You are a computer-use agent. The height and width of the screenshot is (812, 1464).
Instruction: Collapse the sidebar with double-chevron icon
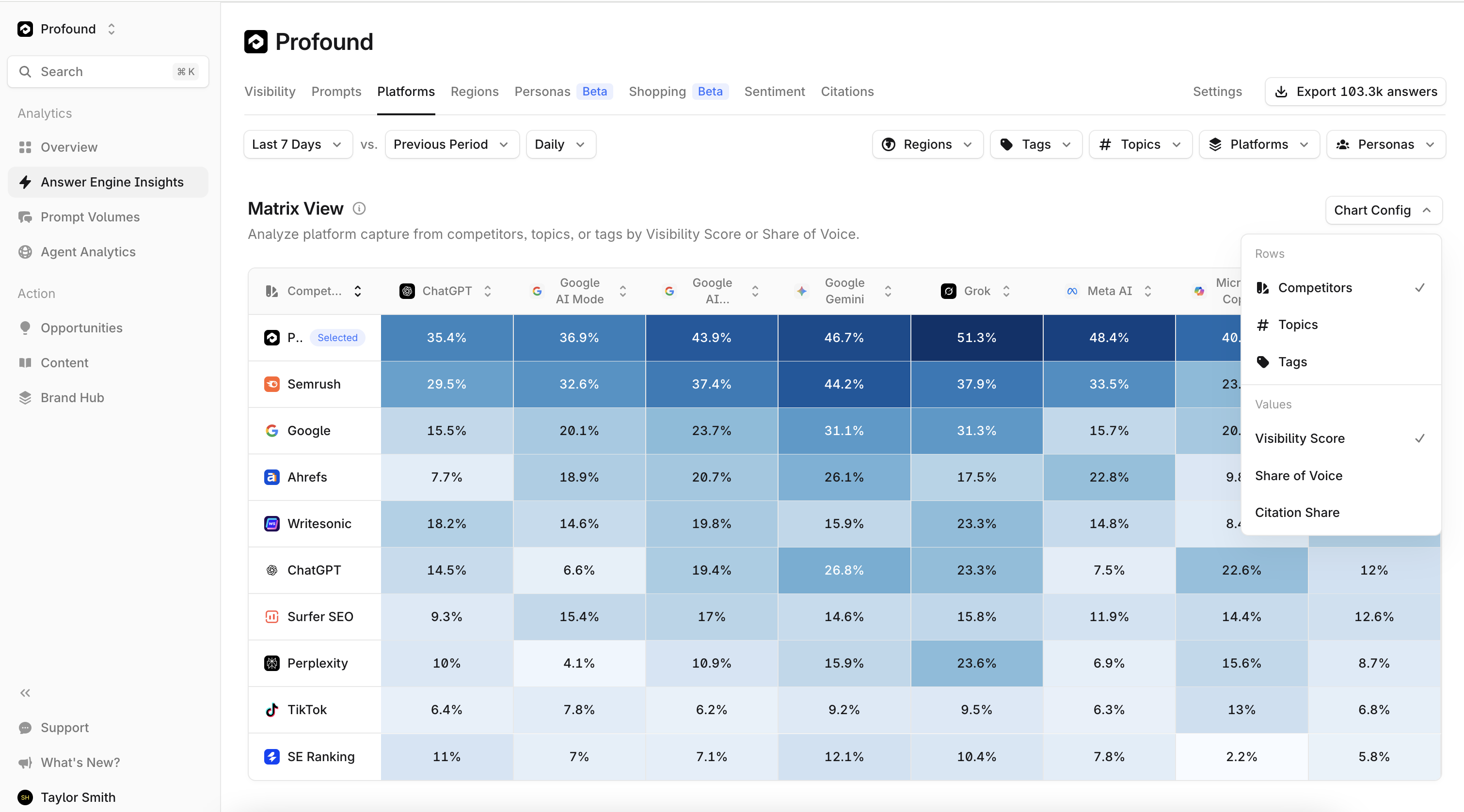[x=25, y=693]
